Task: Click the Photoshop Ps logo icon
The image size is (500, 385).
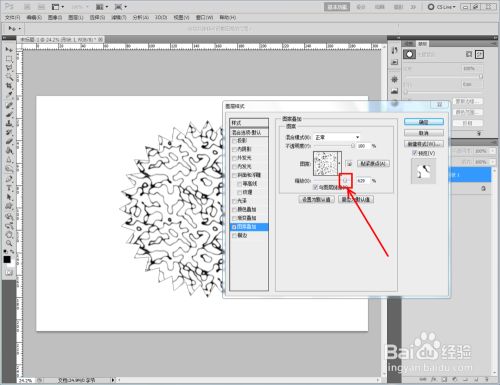Action: pyautogui.click(x=10, y=6)
